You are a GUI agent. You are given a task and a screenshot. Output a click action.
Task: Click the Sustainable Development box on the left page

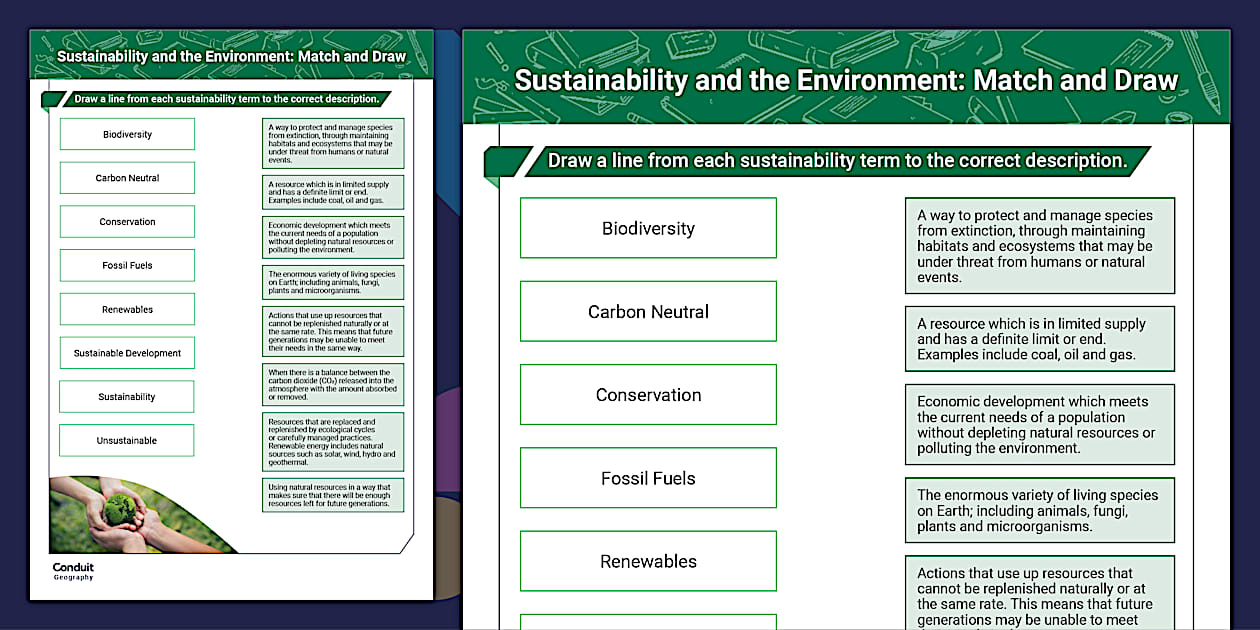click(127, 352)
